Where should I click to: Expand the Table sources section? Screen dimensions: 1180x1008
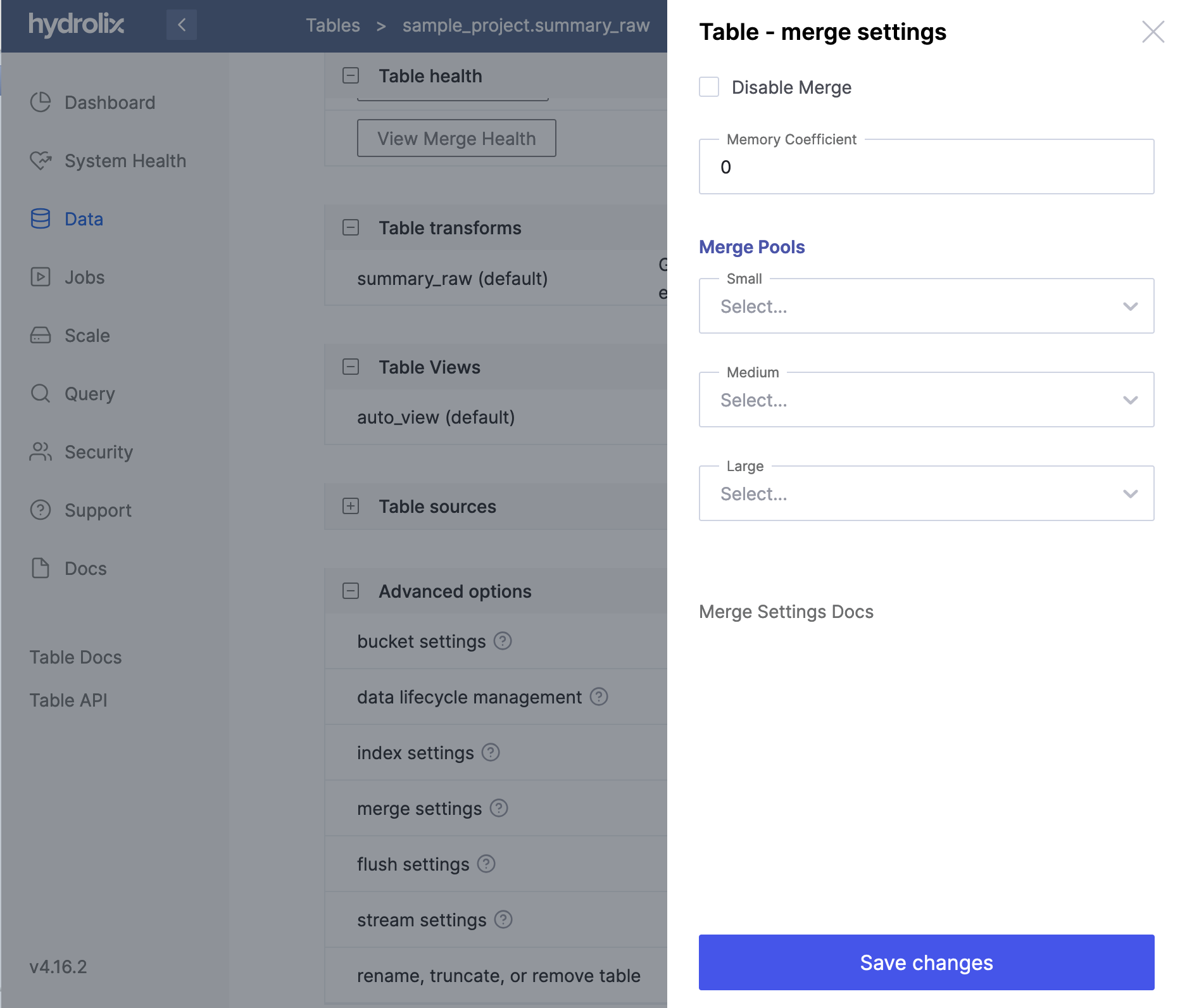(x=351, y=506)
